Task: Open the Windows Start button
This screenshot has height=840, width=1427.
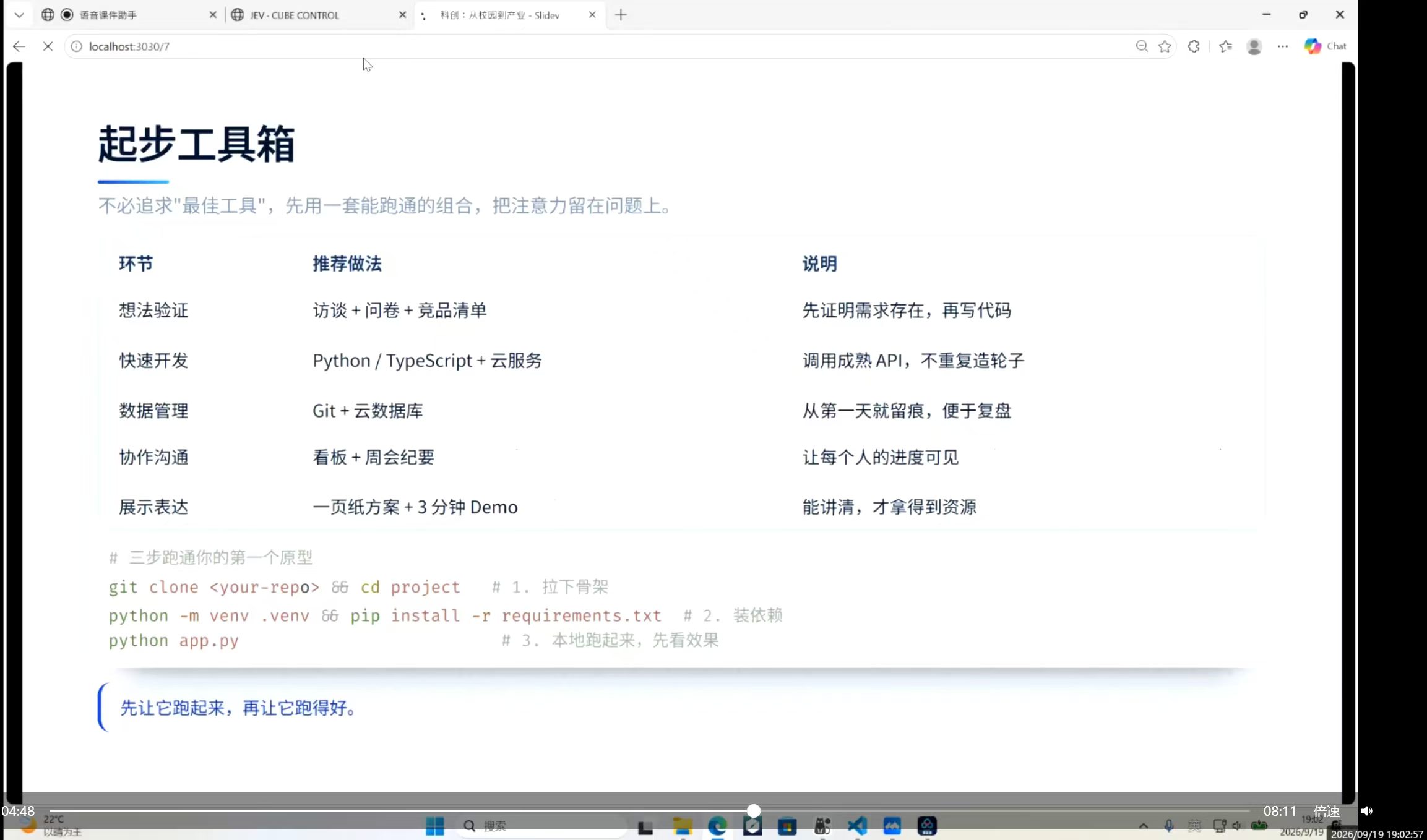Action: 435,826
